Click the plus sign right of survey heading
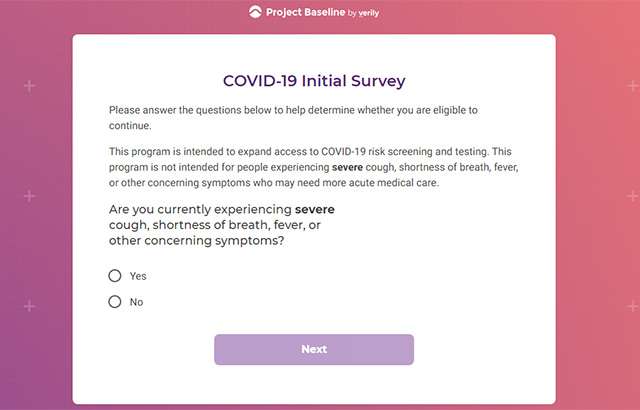This screenshot has height=410, width=640. (x=631, y=86)
